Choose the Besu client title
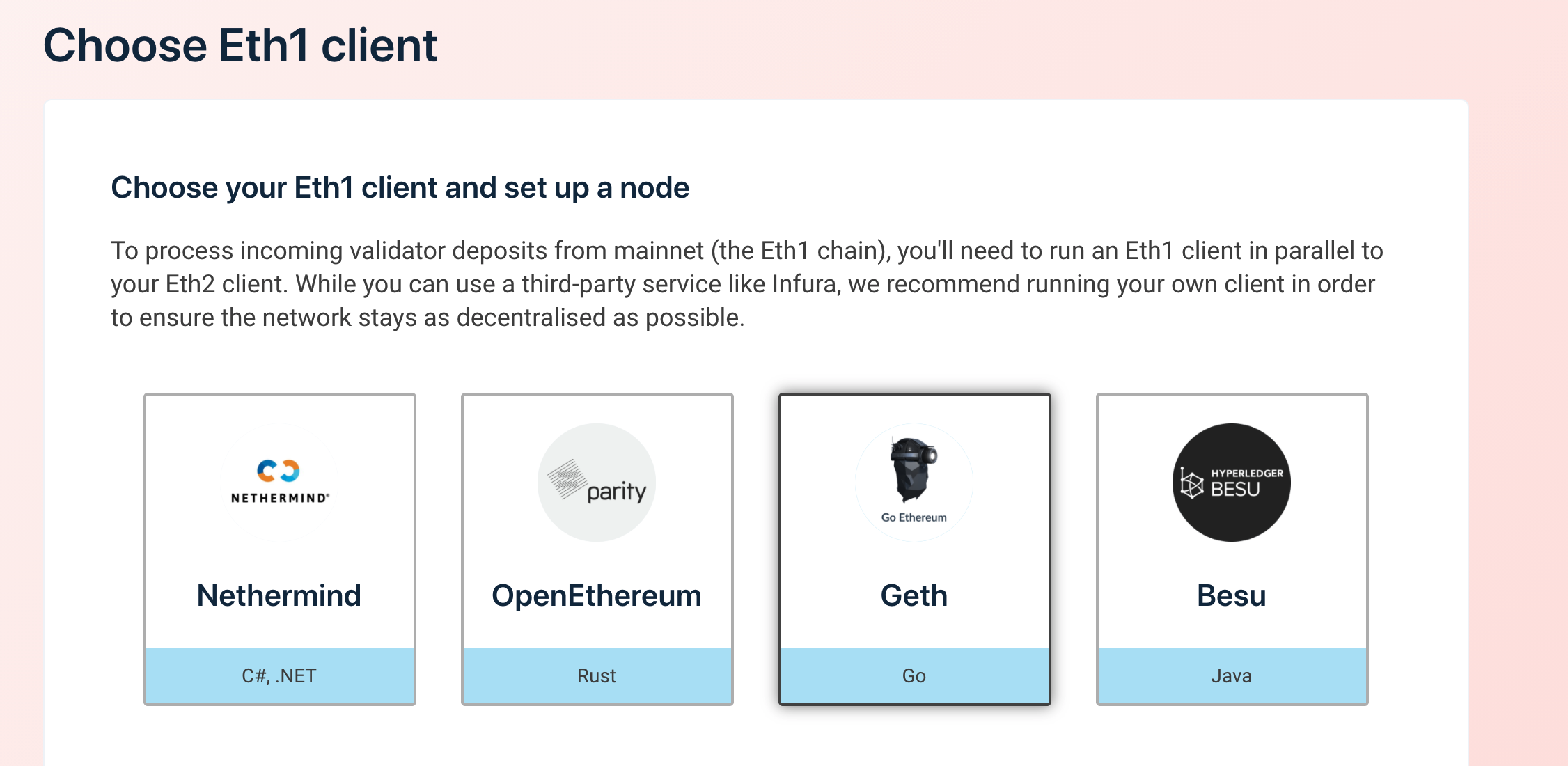The image size is (1568, 766). click(1232, 595)
